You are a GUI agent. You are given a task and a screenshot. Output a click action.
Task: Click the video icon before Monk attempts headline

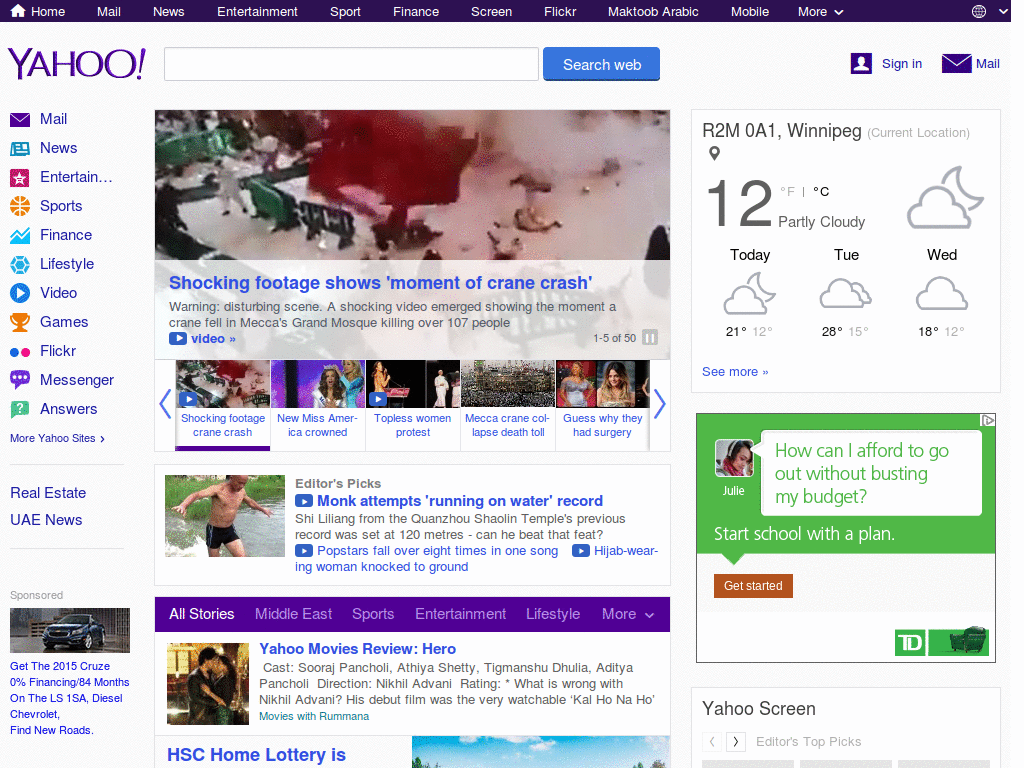[304, 501]
